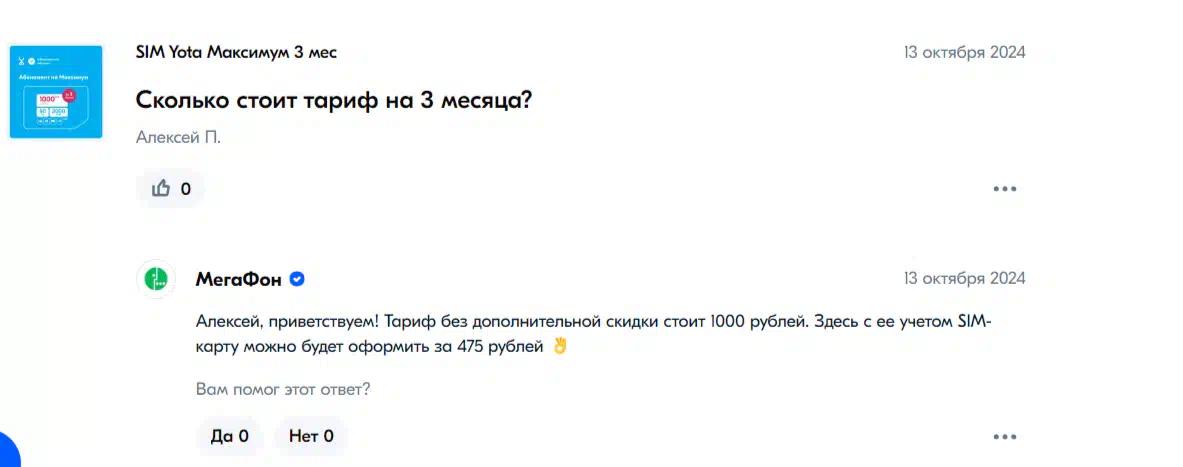This screenshot has width=1183, height=467.
Task: Click the question's date 13 октября 2024
Action: [x=965, y=53]
